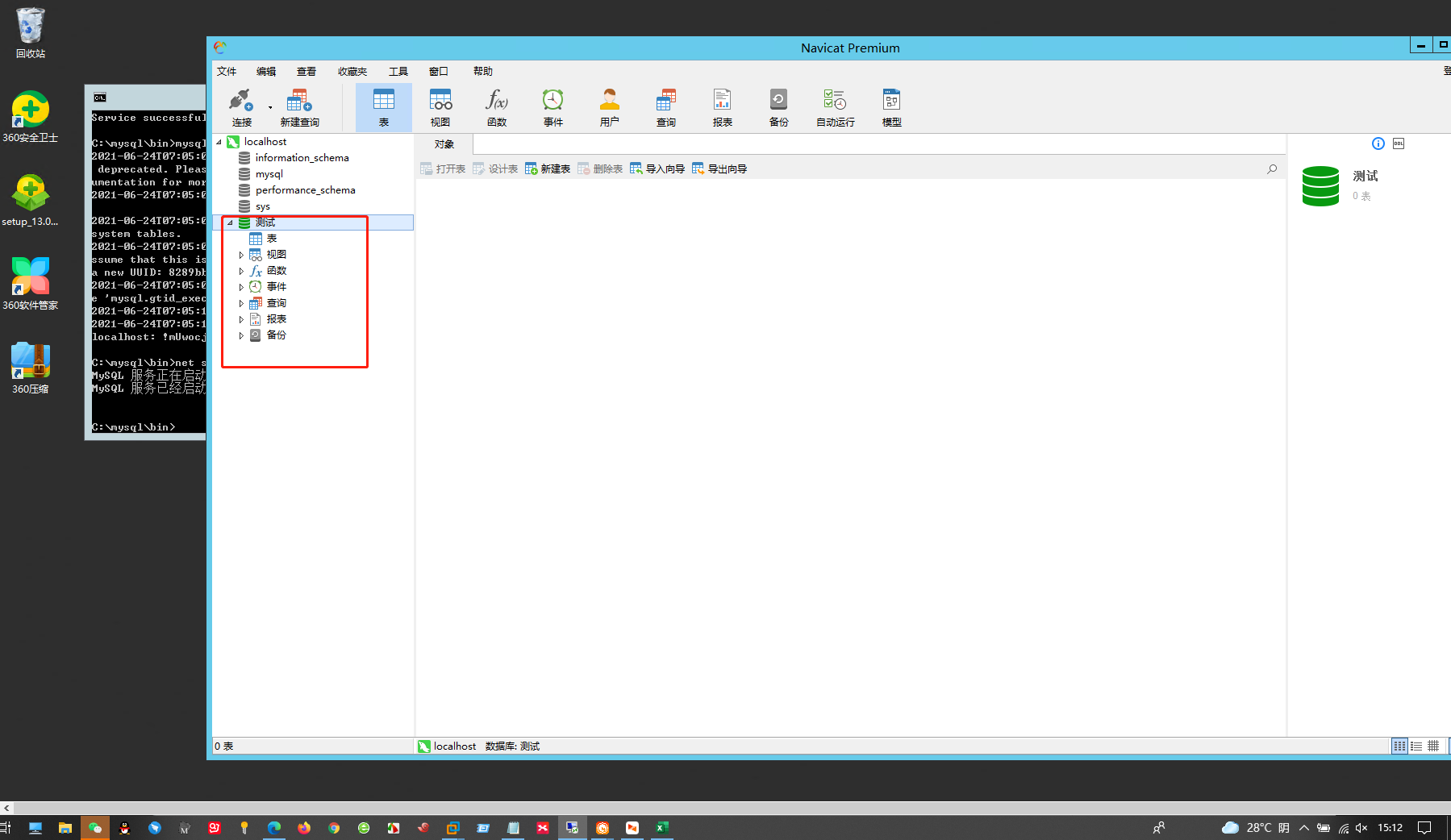The image size is (1451, 840).
Task: Open the 模型 (Model) toolbar icon
Action: (891, 106)
